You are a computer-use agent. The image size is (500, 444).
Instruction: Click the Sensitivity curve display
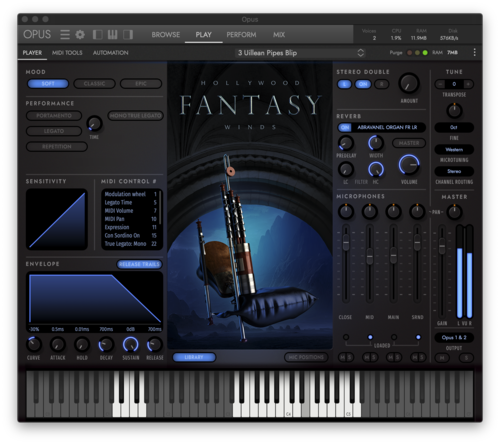pos(57,219)
